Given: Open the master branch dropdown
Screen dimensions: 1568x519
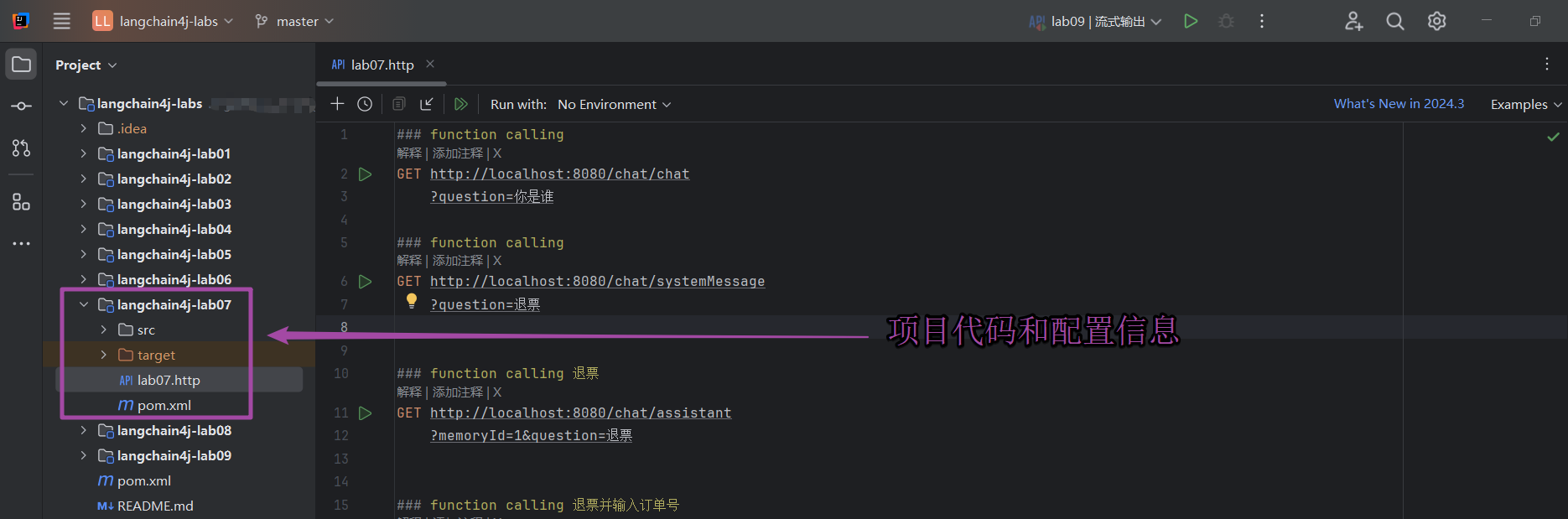Looking at the screenshot, I should coord(294,21).
